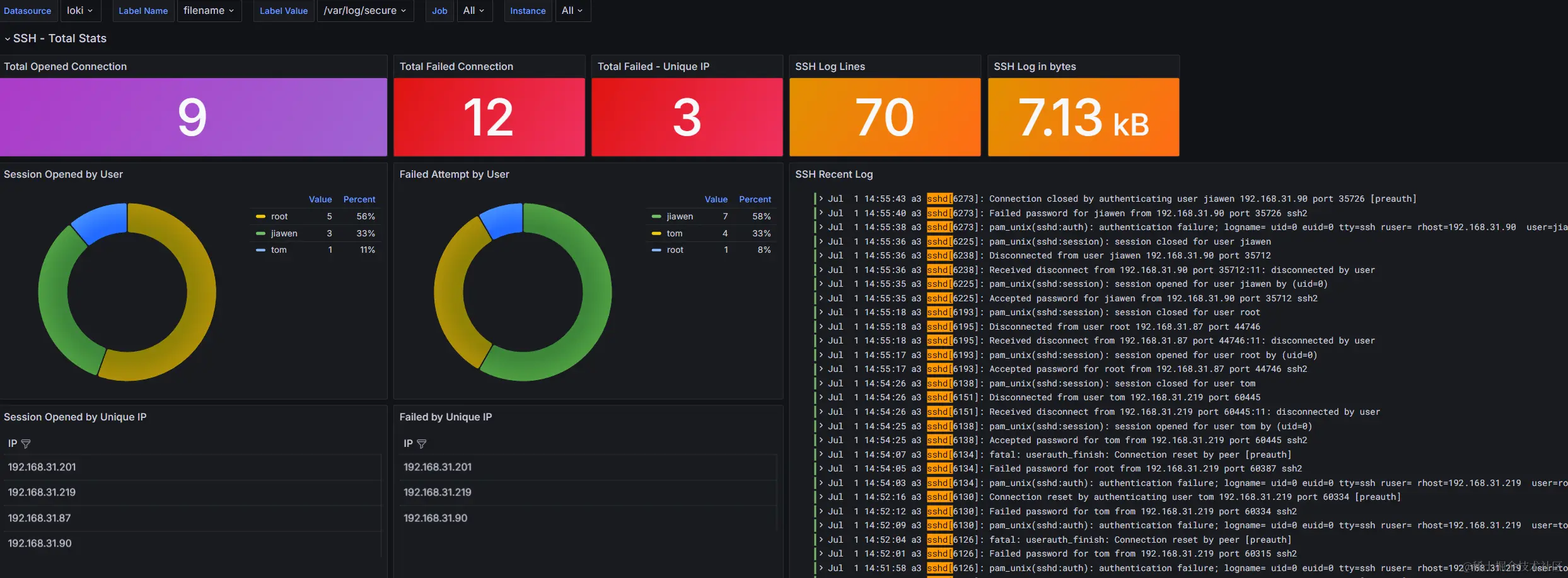Open the Label Value /var/log/secure dropdown
The width and height of the screenshot is (1568, 578).
(x=365, y=11)
